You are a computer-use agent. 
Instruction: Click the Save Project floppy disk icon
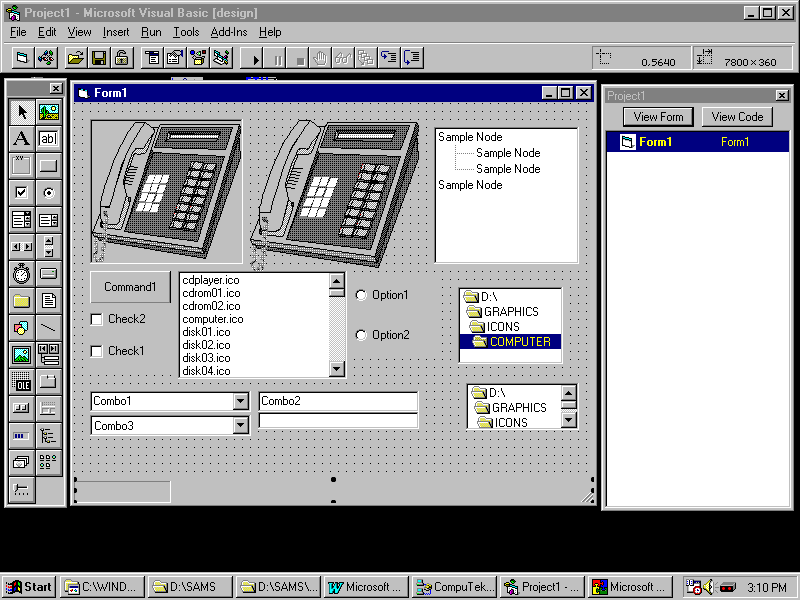(99, 58)
